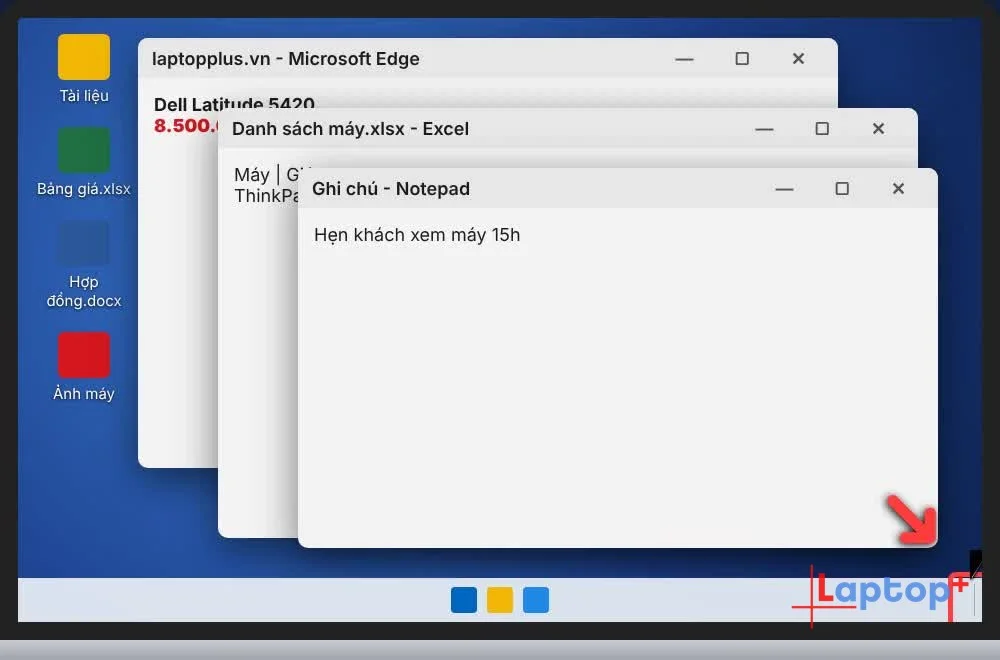Screen dimensions: 1000x660
Task: Click the light blue taskbar icon
Action: coord(536,600)
